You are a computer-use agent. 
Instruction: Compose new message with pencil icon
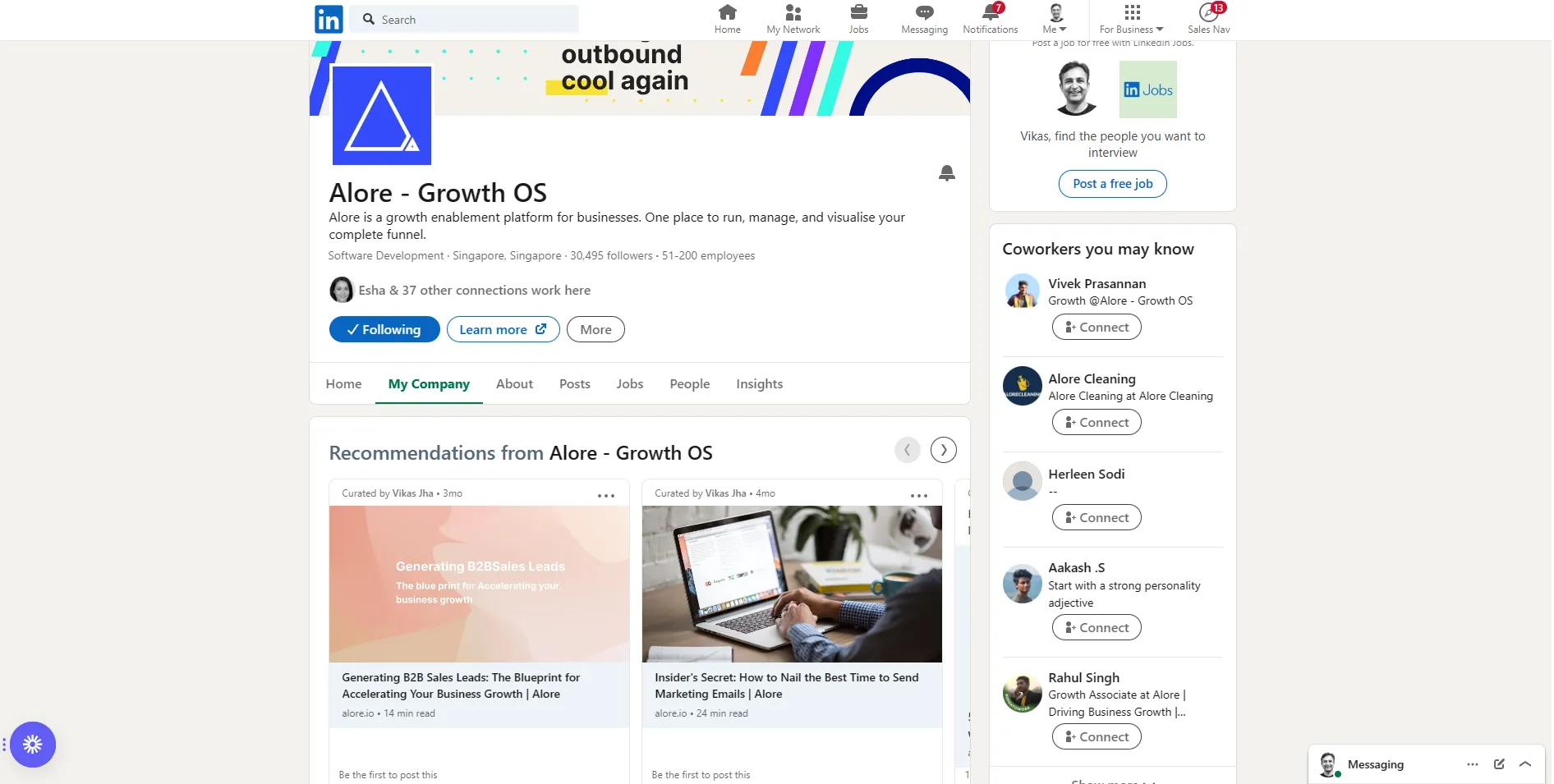(1498, 764)
